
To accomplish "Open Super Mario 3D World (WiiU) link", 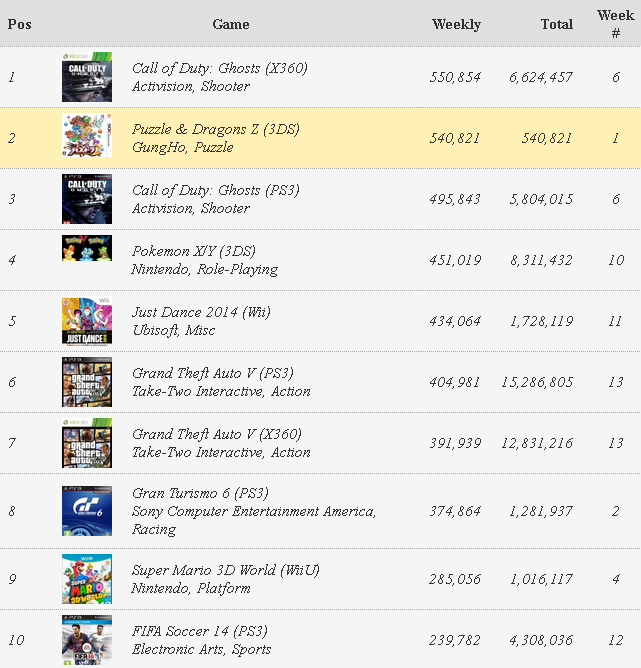I will 226,570.
